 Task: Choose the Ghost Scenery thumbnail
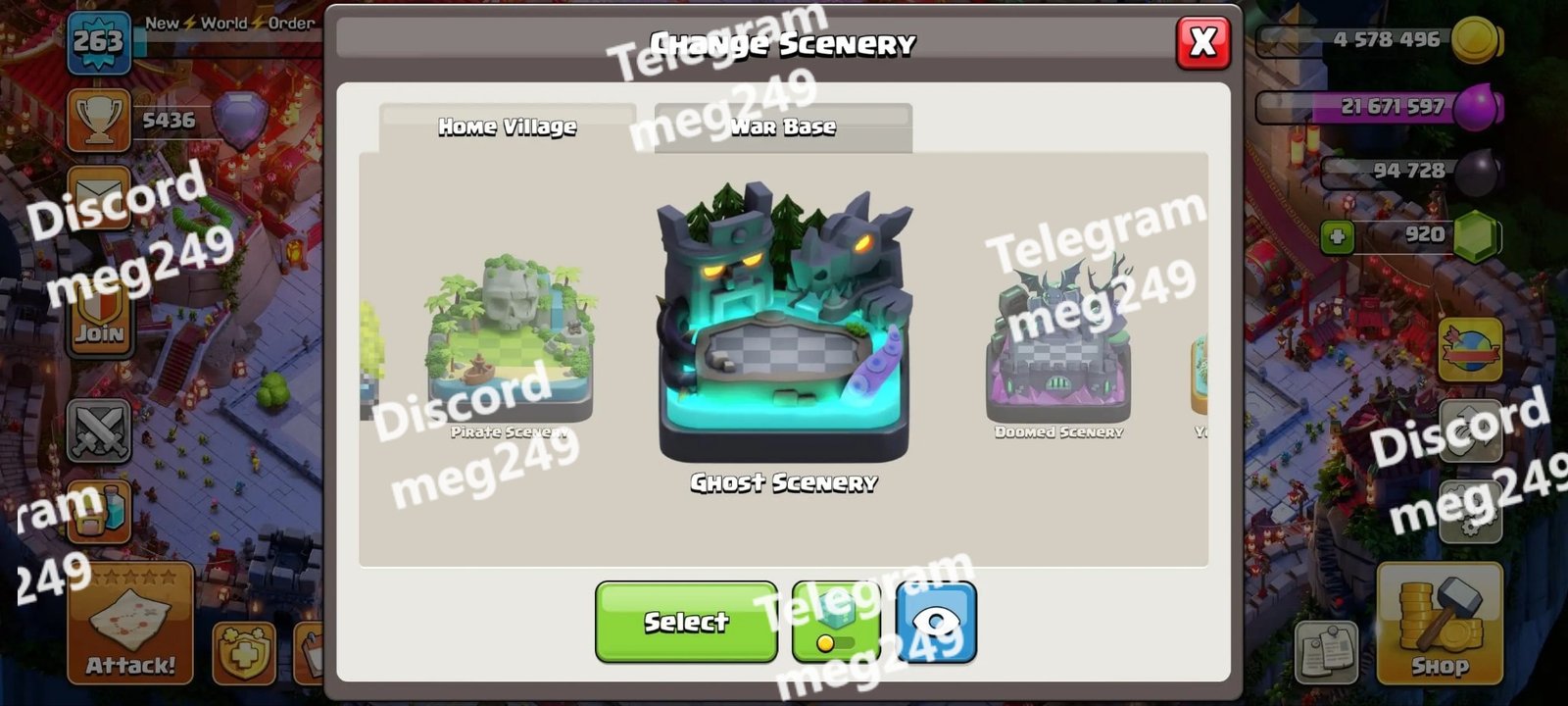click(783, 324)
